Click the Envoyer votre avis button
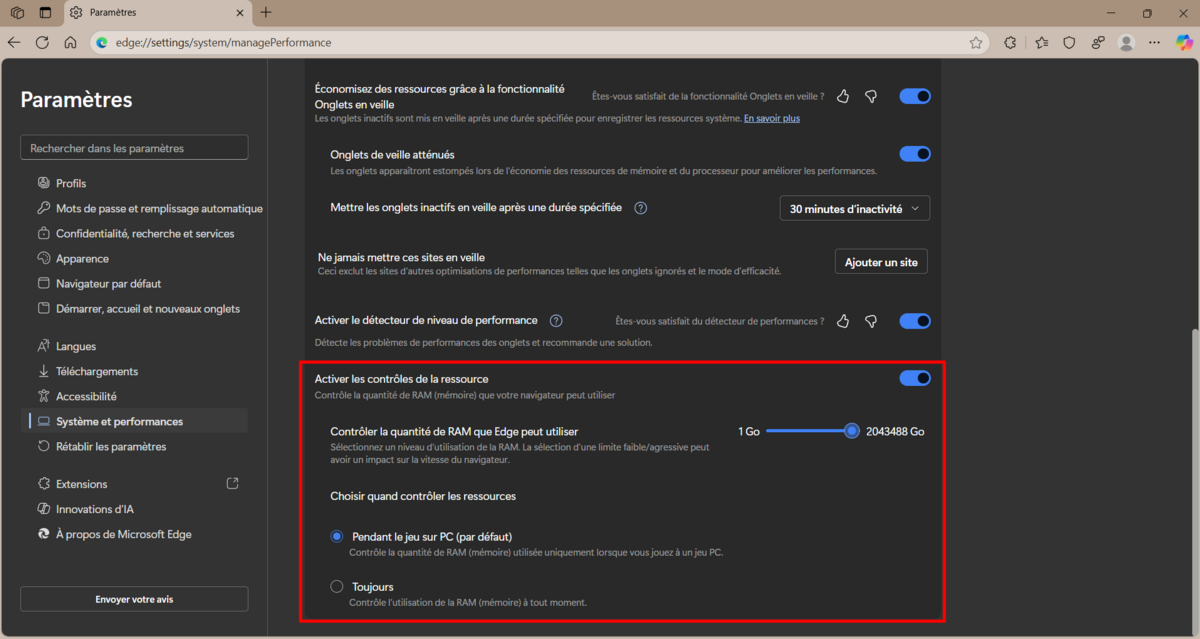This screenshot has height=639, width=1200. pyautogui.click(x=134, y=599)
